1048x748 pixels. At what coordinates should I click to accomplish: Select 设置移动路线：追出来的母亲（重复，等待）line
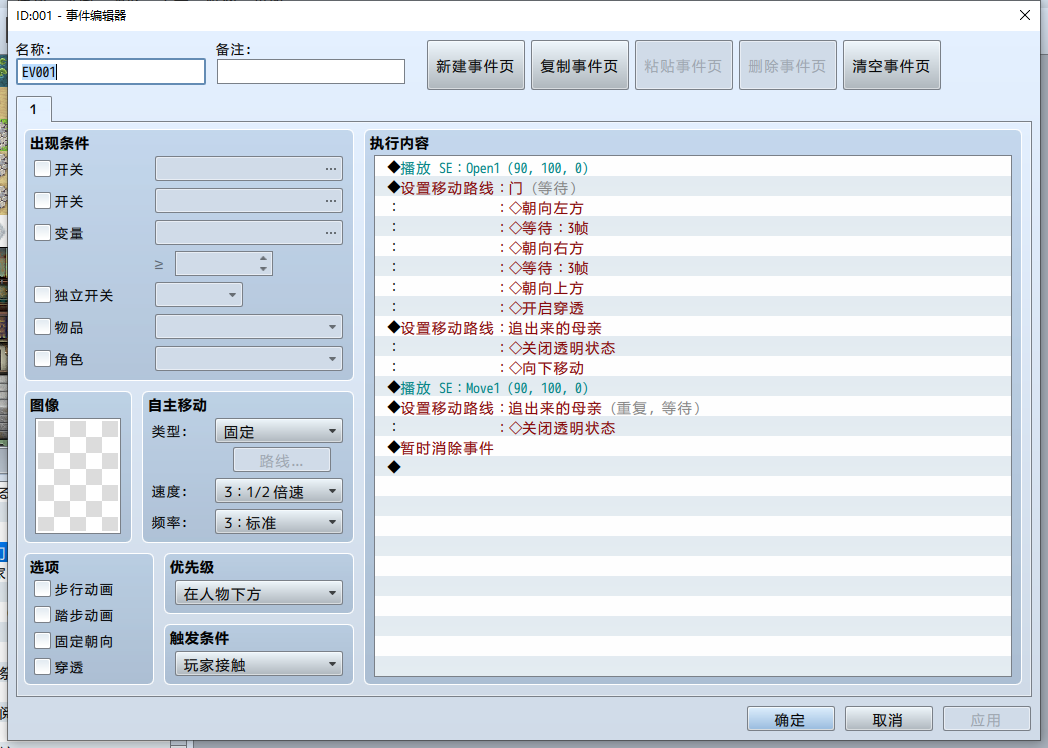click(693, 408)
